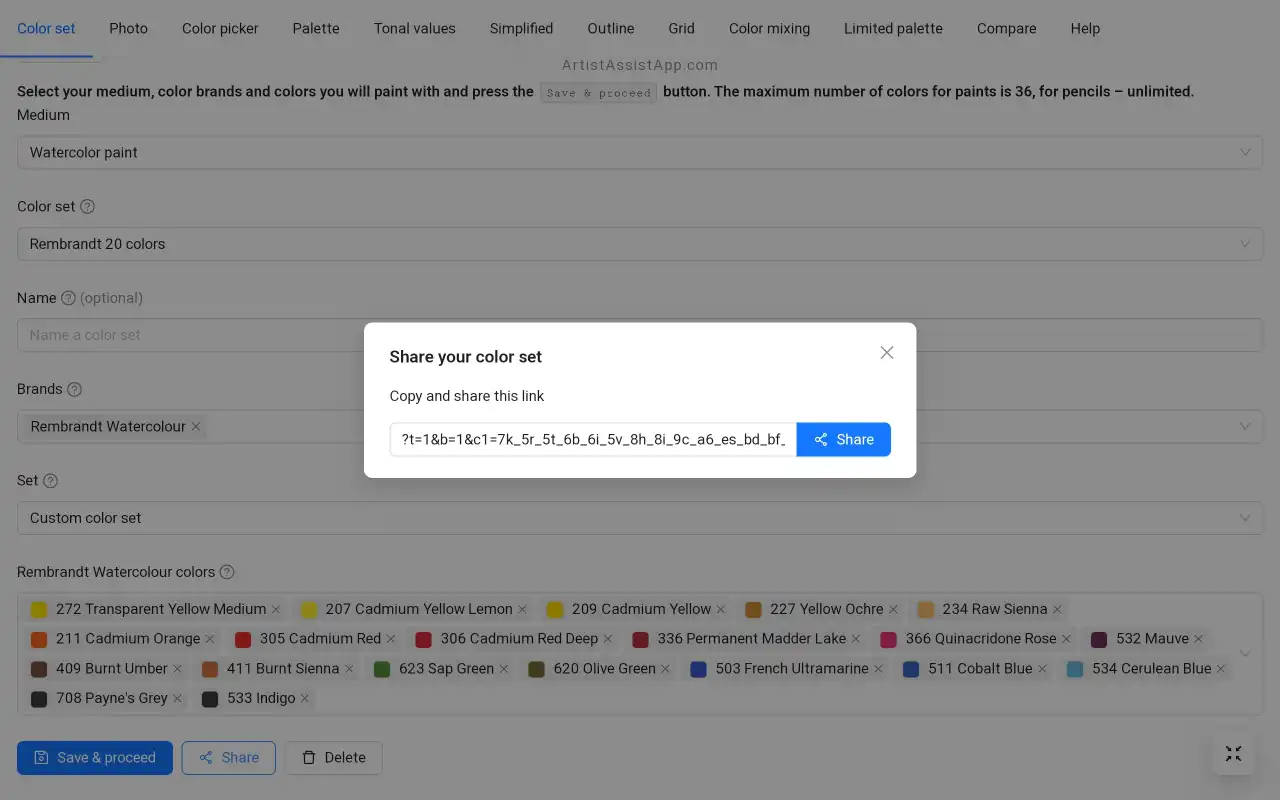The height and width of the screenshot is (800, 1280).
Task: Remove 533 Indigo color
Action: [x=305, y=699]
